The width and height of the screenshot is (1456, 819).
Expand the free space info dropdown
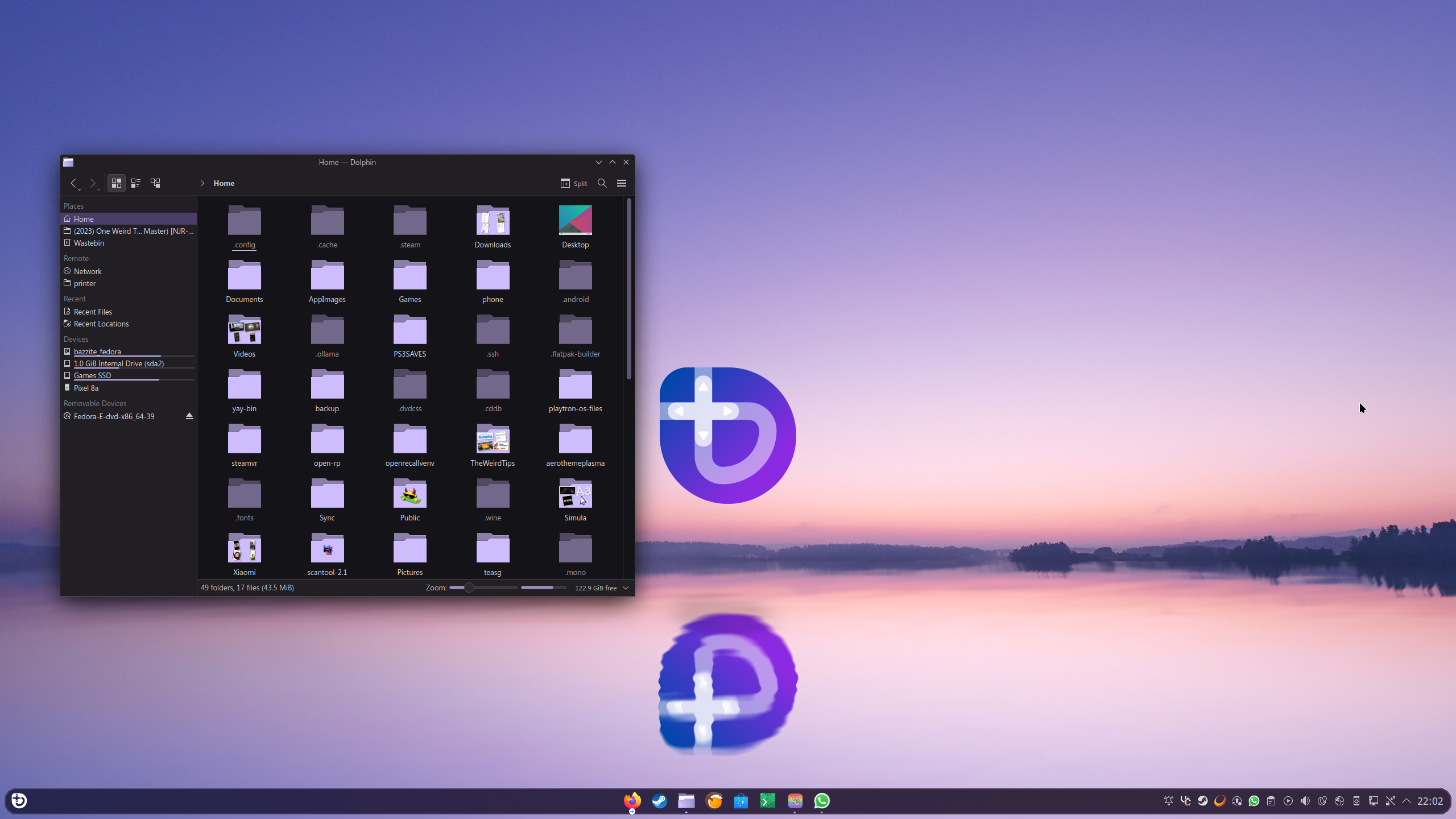pos(626,588)
